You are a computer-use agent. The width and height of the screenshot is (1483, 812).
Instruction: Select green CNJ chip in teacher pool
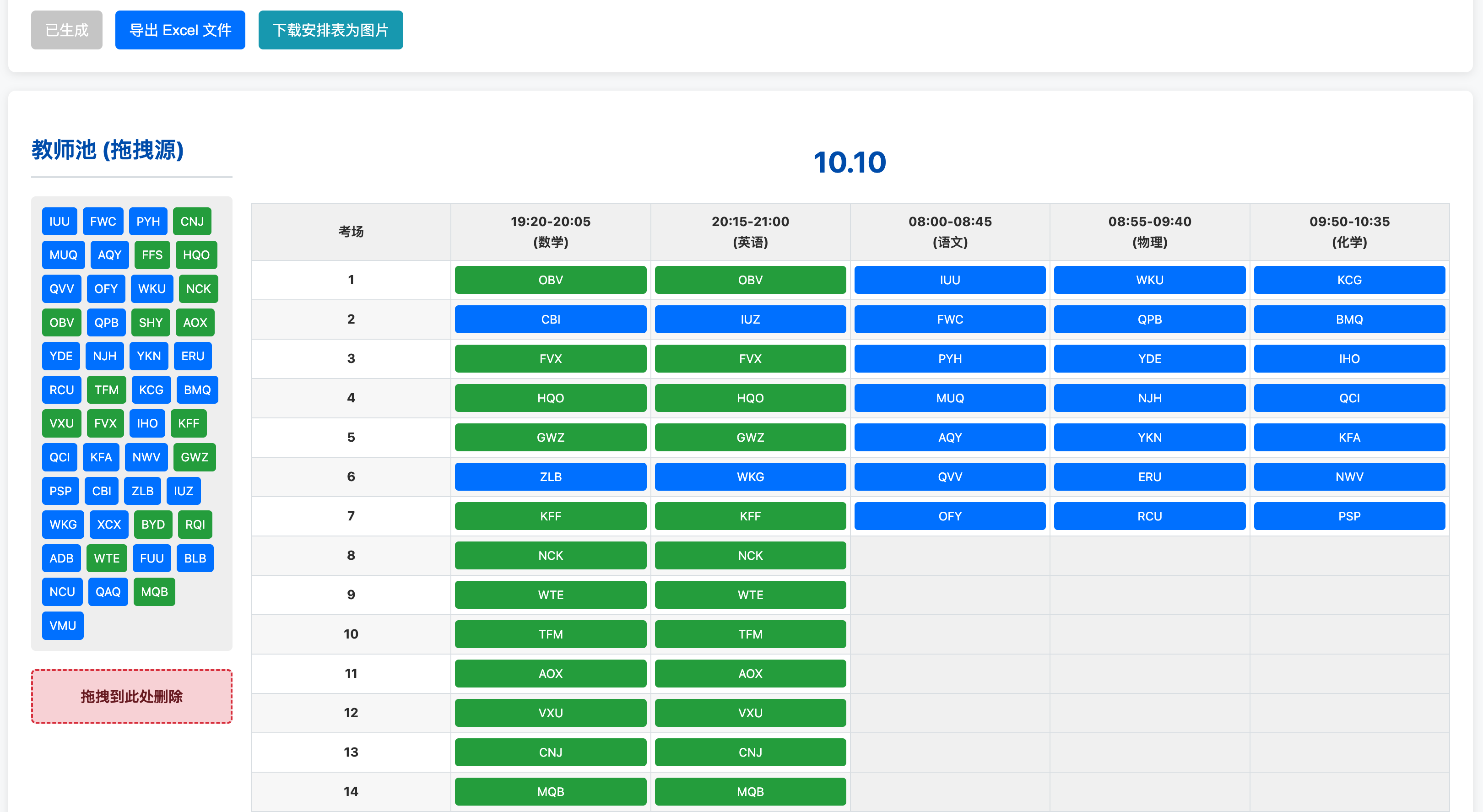pos(192,222)
